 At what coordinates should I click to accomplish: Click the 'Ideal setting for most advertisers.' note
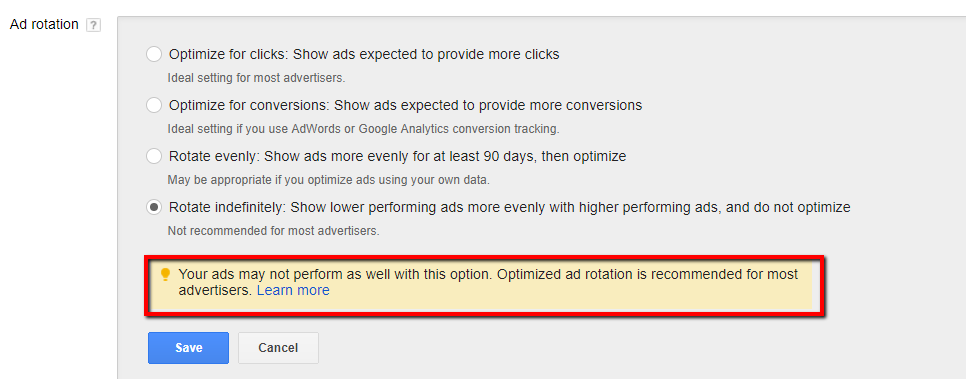[256, 78]
